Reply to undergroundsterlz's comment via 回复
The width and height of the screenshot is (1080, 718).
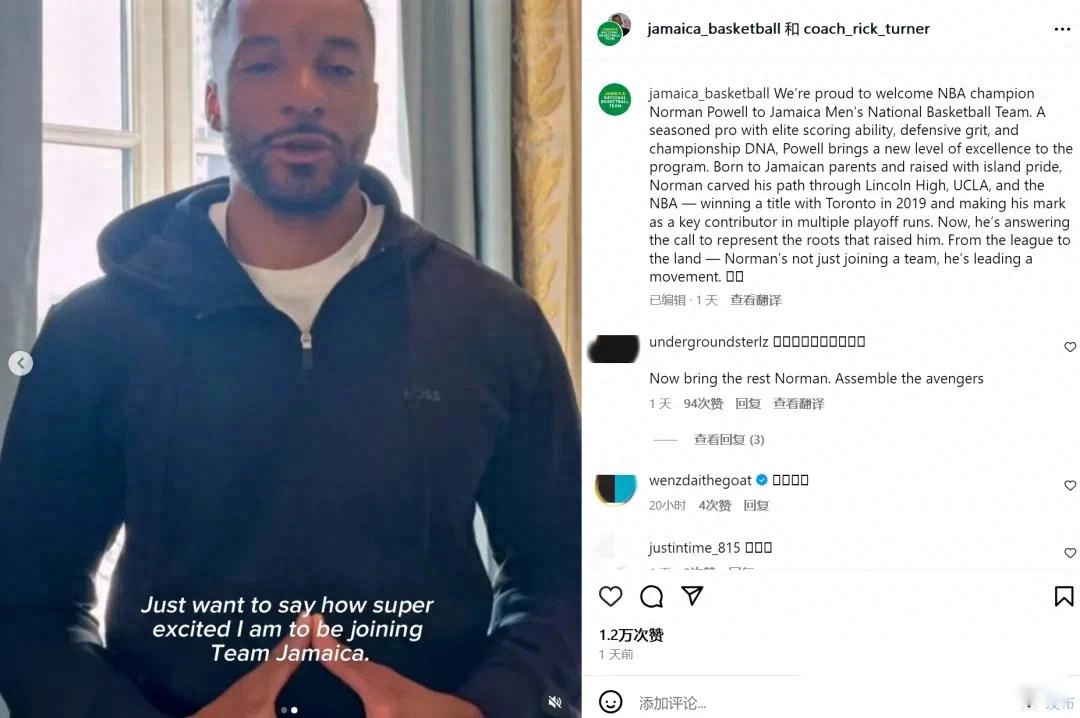pyautogui.click(x=748, y=404)
